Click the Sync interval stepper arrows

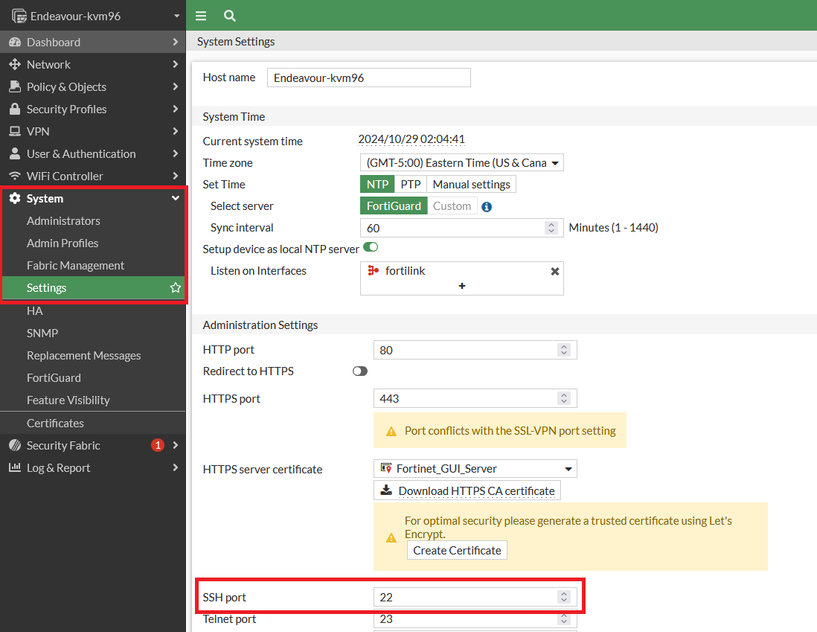tap(552, 228)
